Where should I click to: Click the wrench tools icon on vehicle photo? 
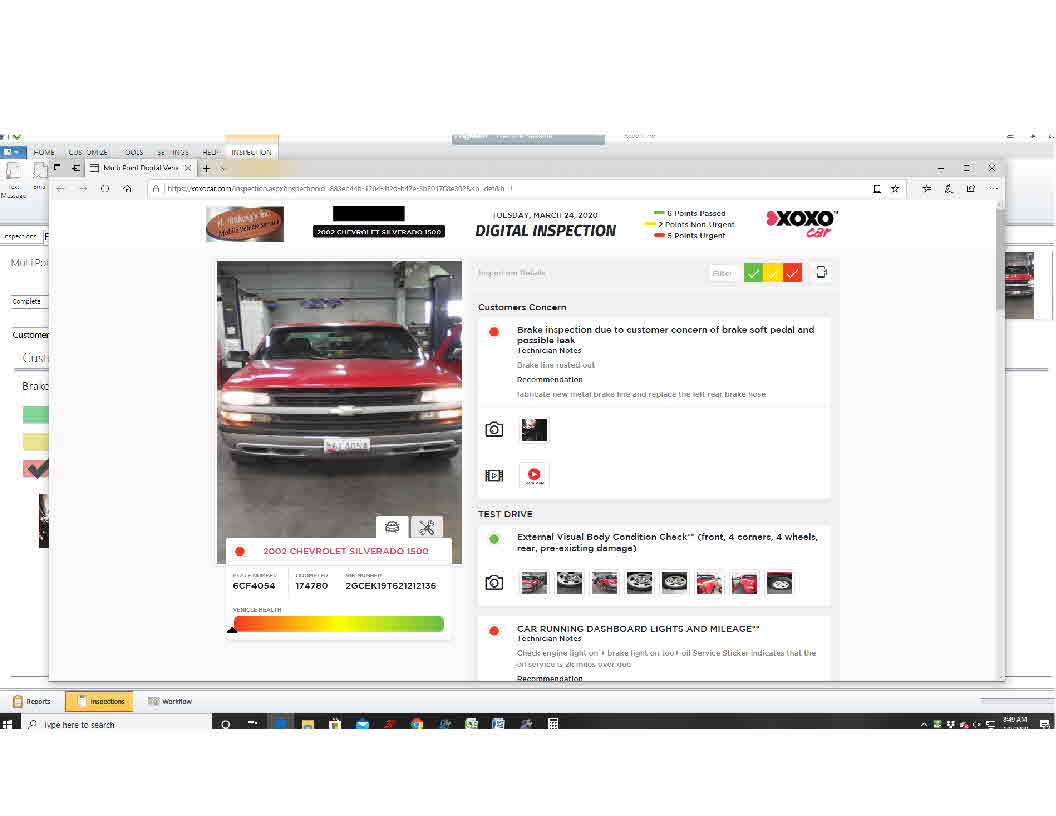(427, 527)
